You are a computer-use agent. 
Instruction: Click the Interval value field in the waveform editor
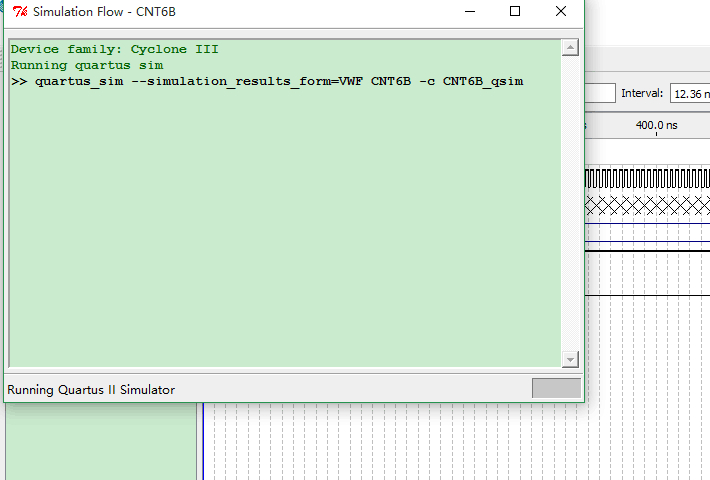tap(690, 93)
